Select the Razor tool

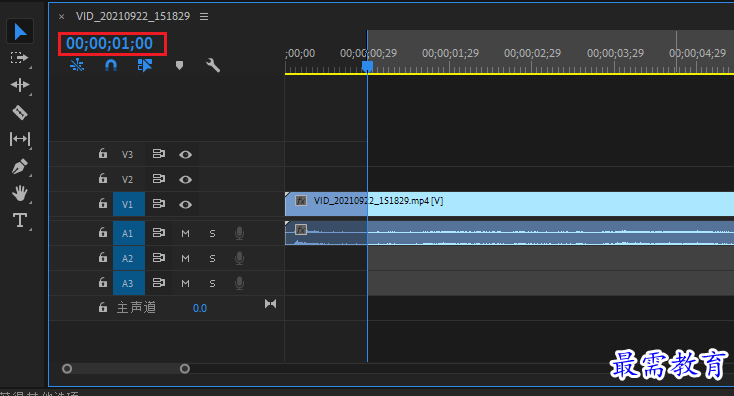coord(20,112)
